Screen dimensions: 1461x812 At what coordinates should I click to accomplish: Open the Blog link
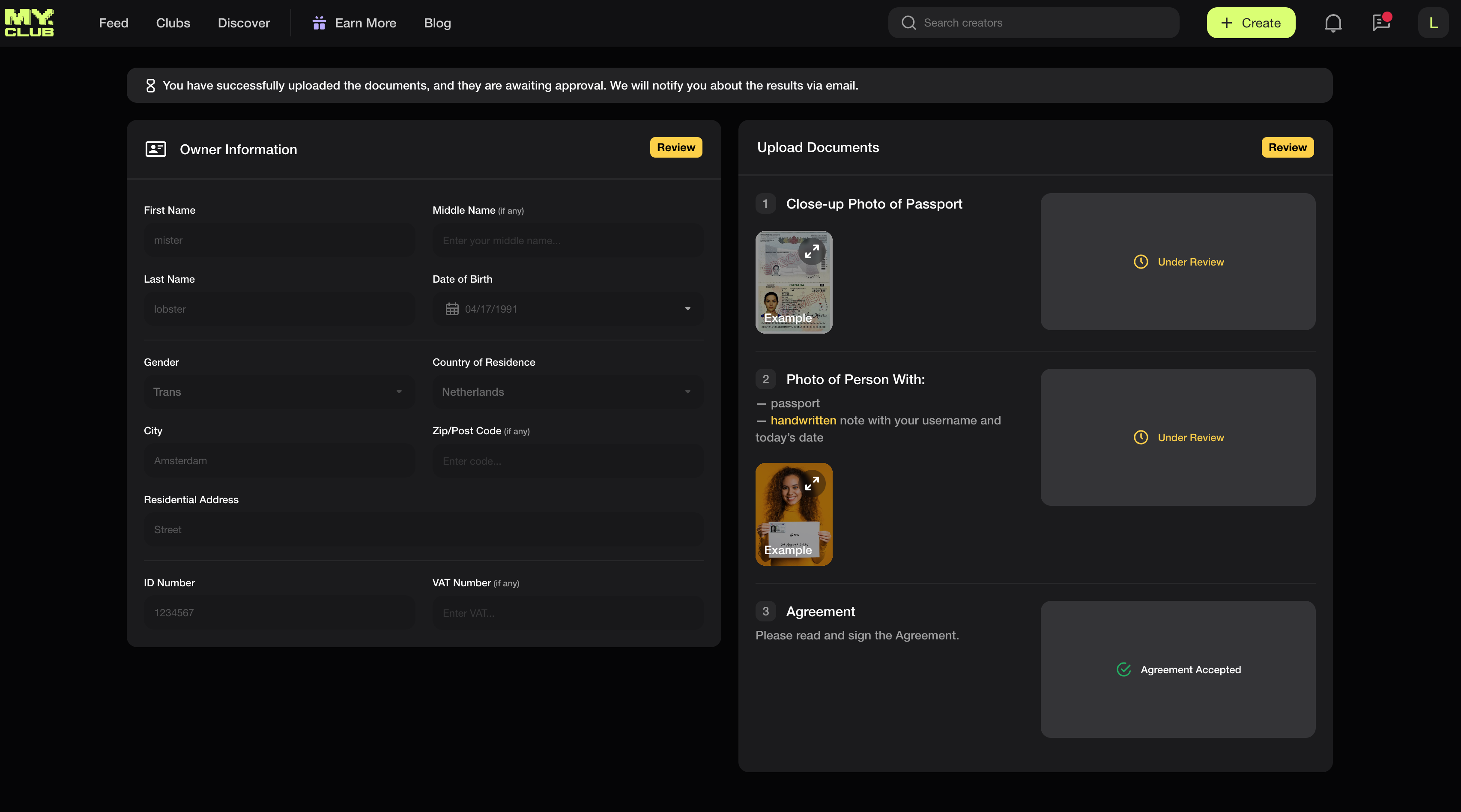point(437,23)
